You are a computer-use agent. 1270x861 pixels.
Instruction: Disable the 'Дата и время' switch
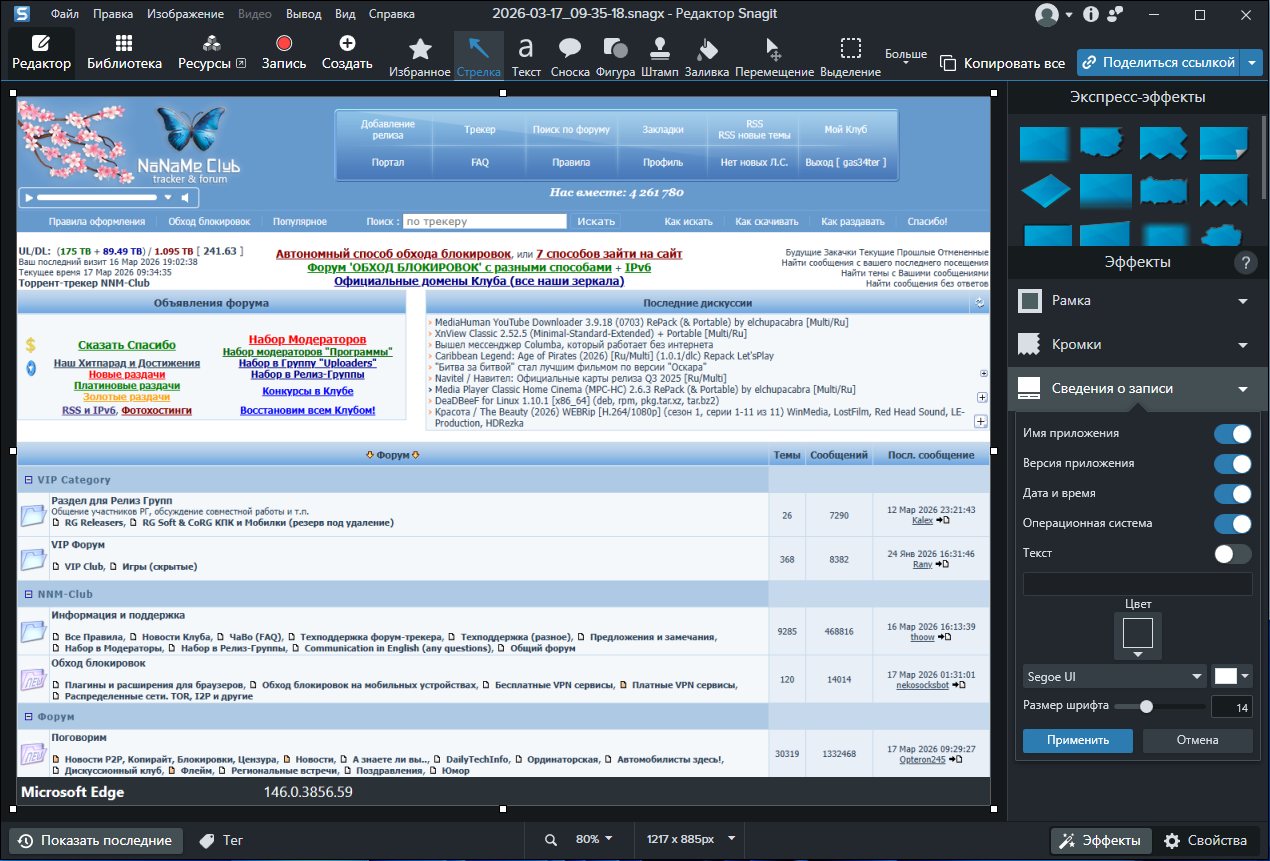1232,494
